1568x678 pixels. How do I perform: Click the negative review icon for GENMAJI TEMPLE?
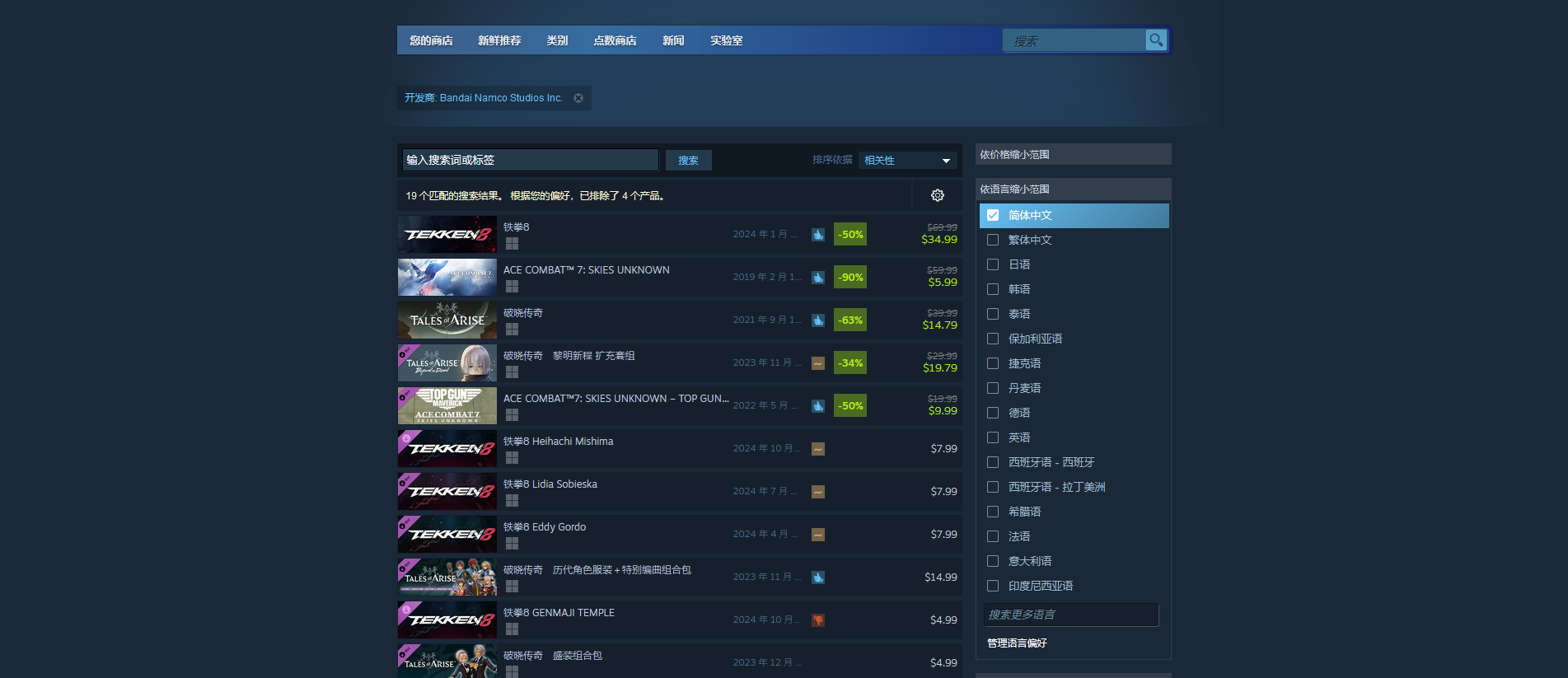point(818,620)
